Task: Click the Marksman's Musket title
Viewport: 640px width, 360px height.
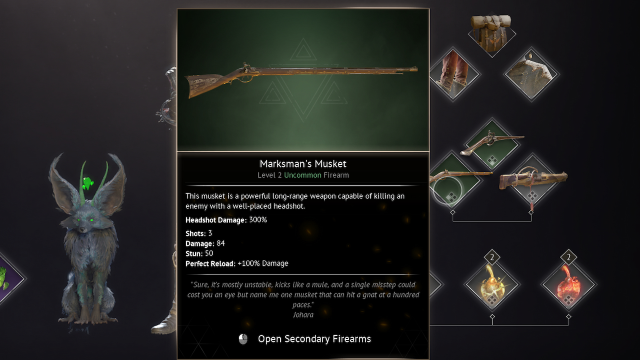Action: click(303, 164)
